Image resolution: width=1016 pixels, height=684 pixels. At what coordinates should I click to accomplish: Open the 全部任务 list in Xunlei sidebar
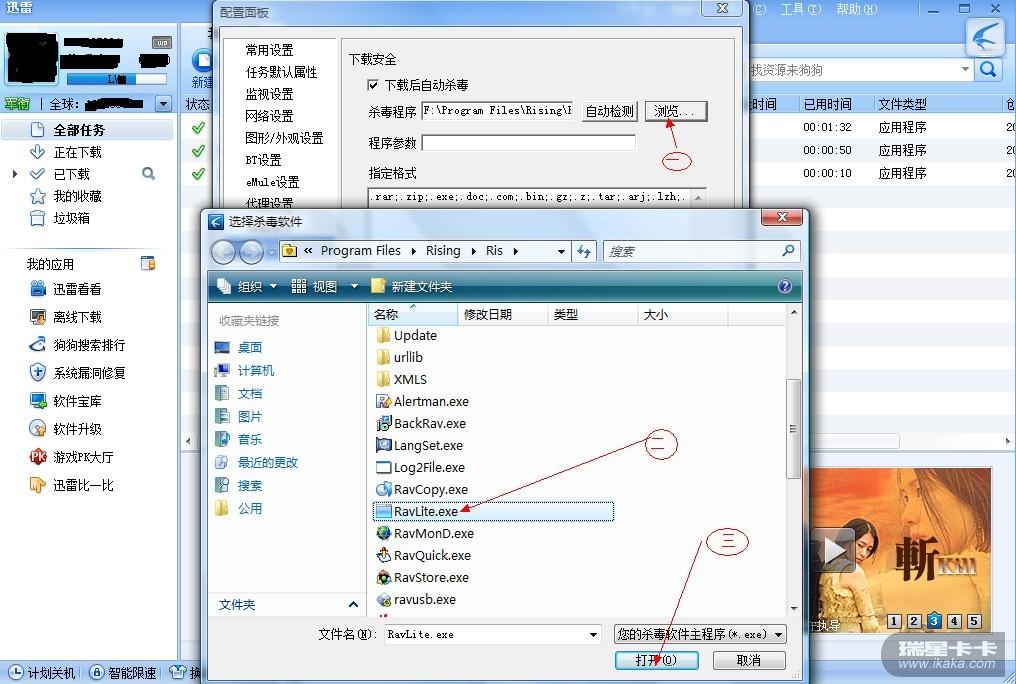click(87, 130)
